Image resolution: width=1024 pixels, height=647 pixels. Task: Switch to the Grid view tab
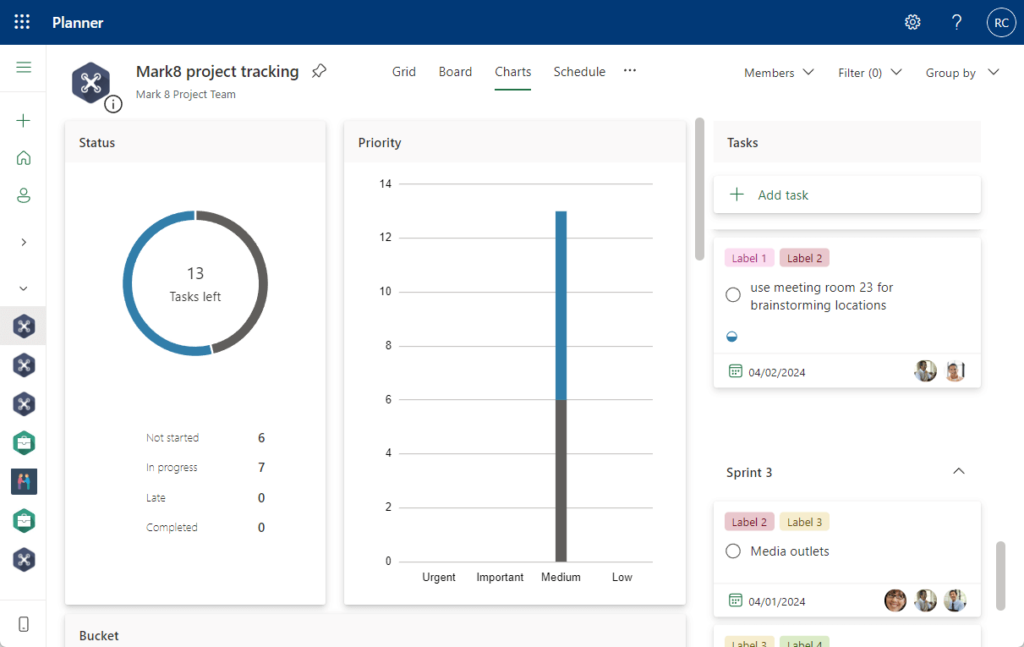coord(404,71)
